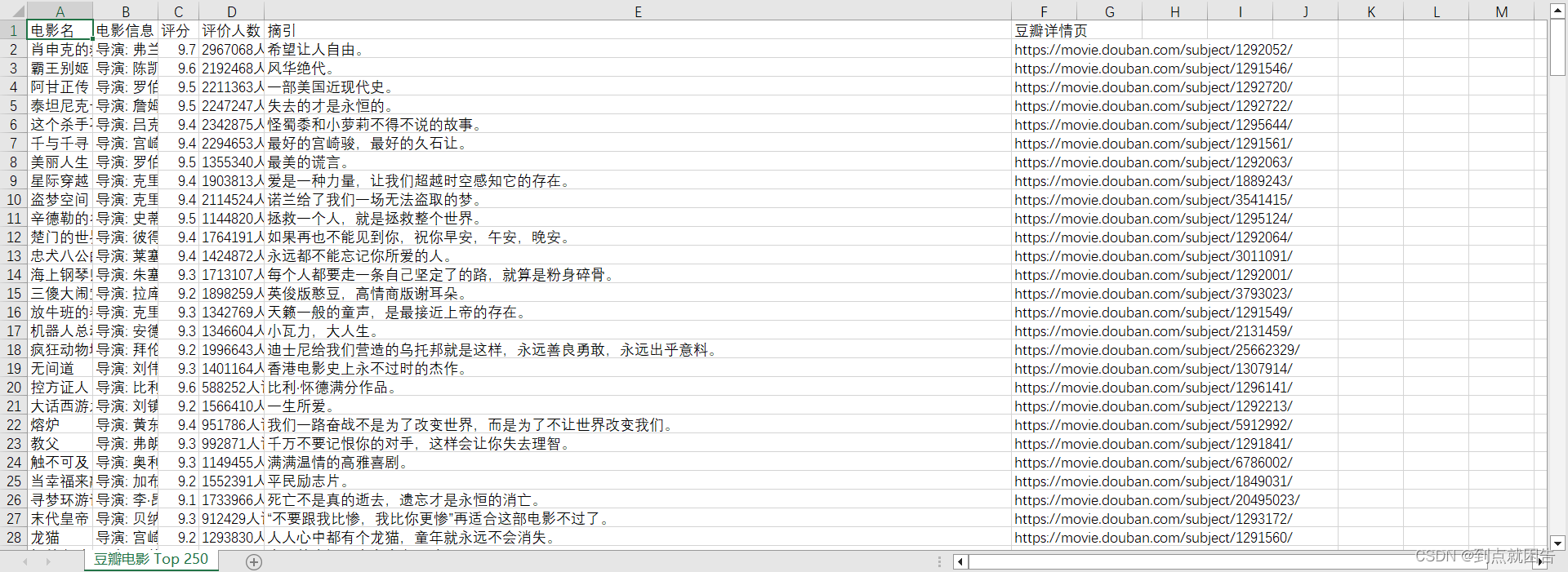This screenshot has height=572, width=1568.
Task: Open link for subject/1291546/
Action: (1153, 69)
